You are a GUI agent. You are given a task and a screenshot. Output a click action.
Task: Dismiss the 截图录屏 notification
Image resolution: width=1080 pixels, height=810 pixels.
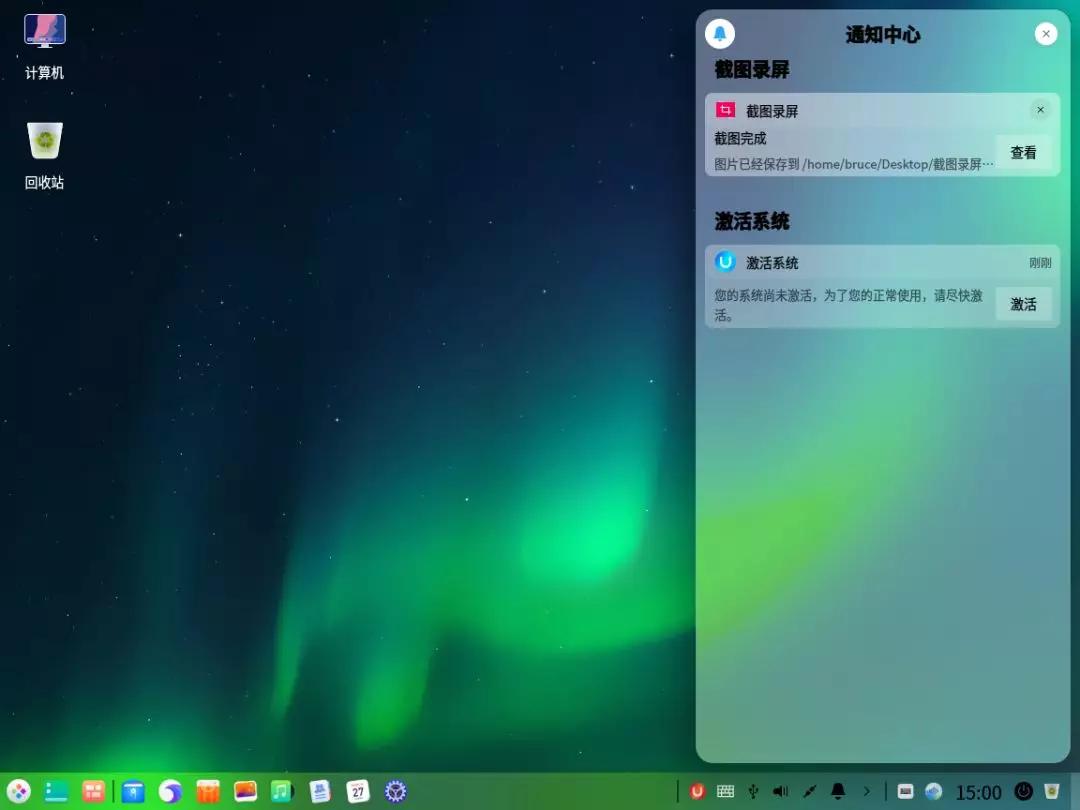pos(1040,110)
